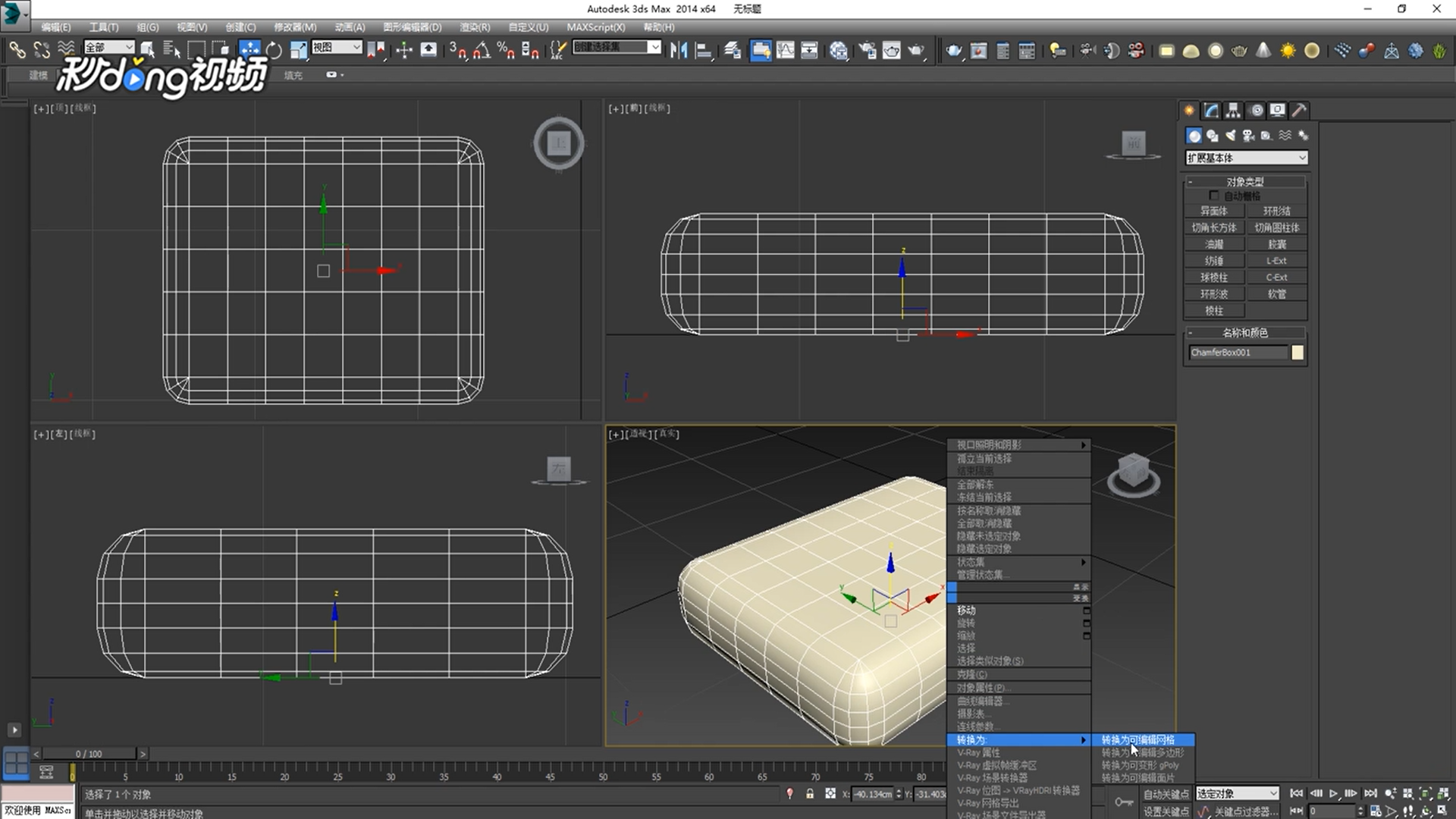Image resolution: width=1456 pixels, height=819 pixels.
Task: Select the Cameras creation icon
Action: 1249,136
